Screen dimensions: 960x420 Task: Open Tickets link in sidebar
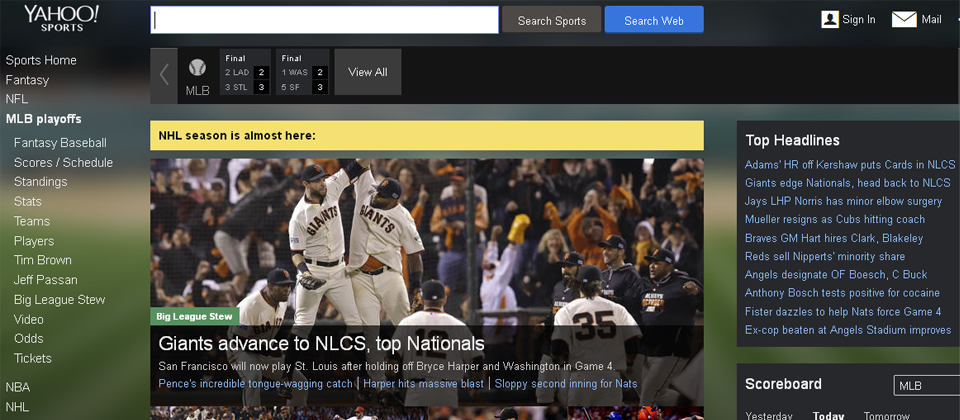(x=32, y=358)
